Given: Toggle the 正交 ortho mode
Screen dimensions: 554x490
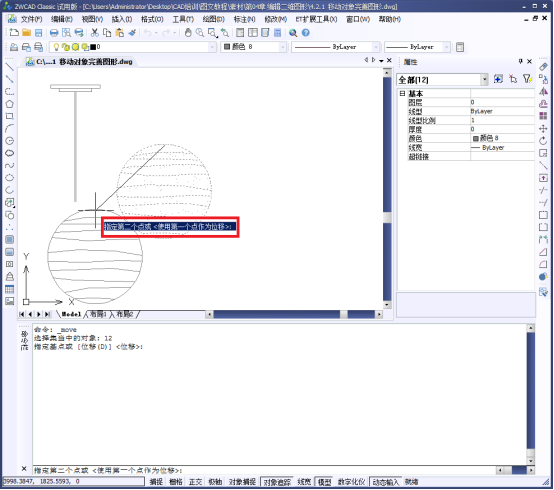Looking at the screenshot, I should click(195, 482).
